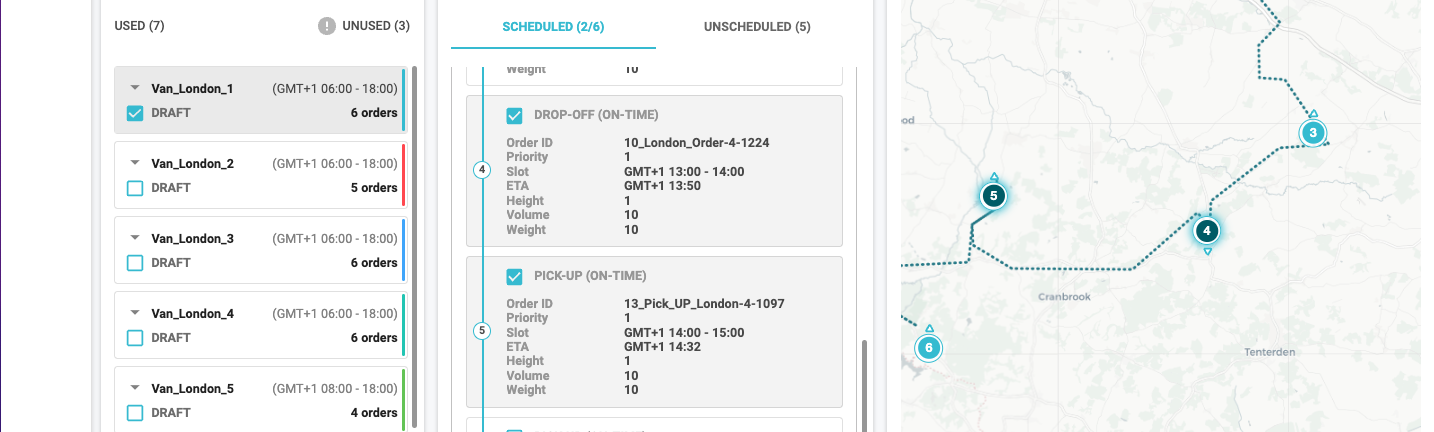Check the Van_London_2 draft checkbox
The height and width of the screenshot is (432, 1434).
pos(135,188)
